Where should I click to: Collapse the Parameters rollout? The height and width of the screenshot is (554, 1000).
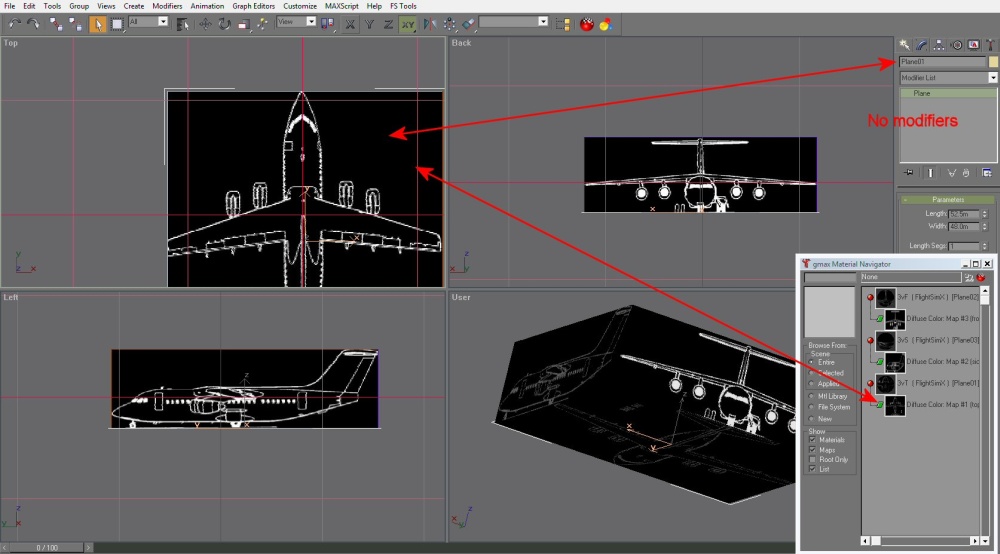click(x=947, y=199)
